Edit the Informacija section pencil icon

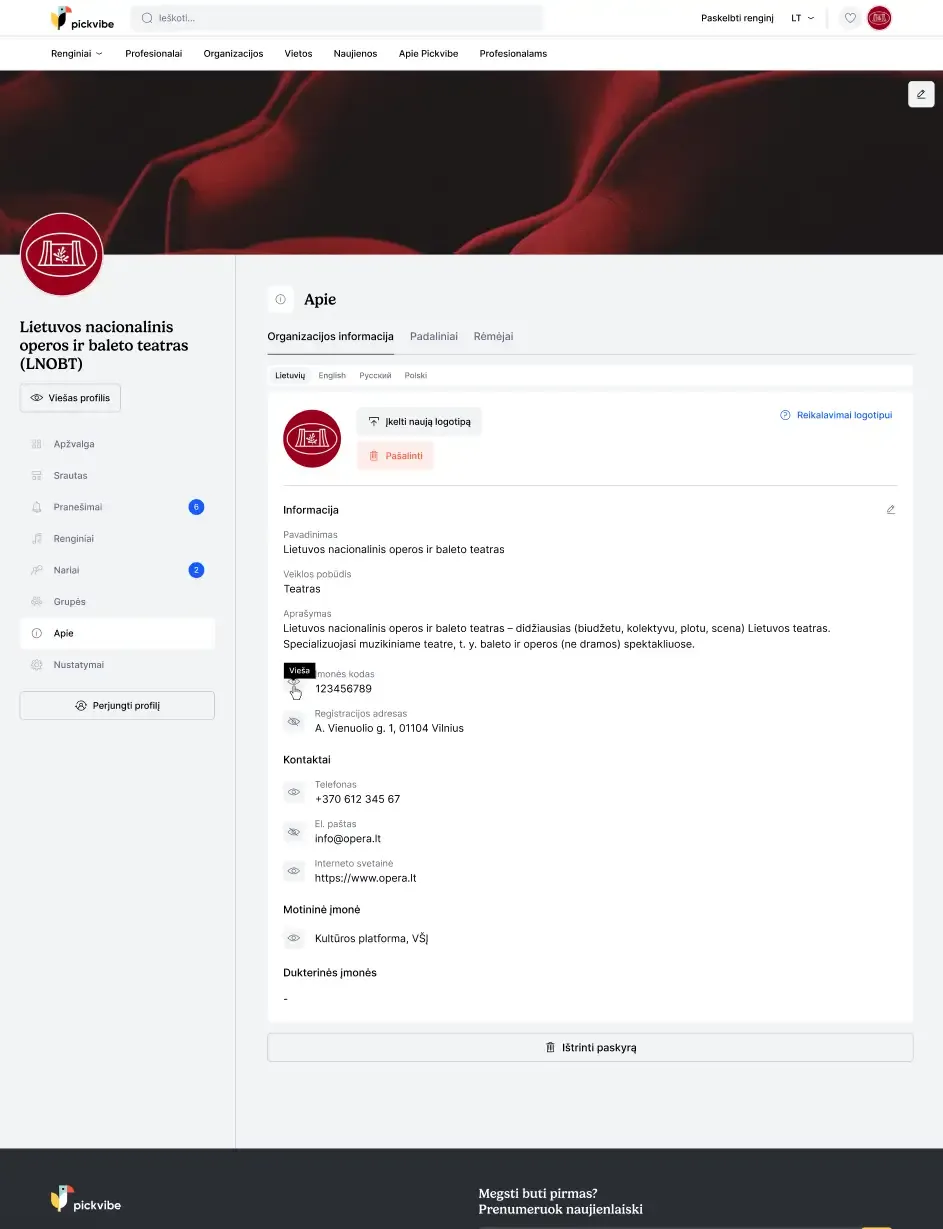891,510
